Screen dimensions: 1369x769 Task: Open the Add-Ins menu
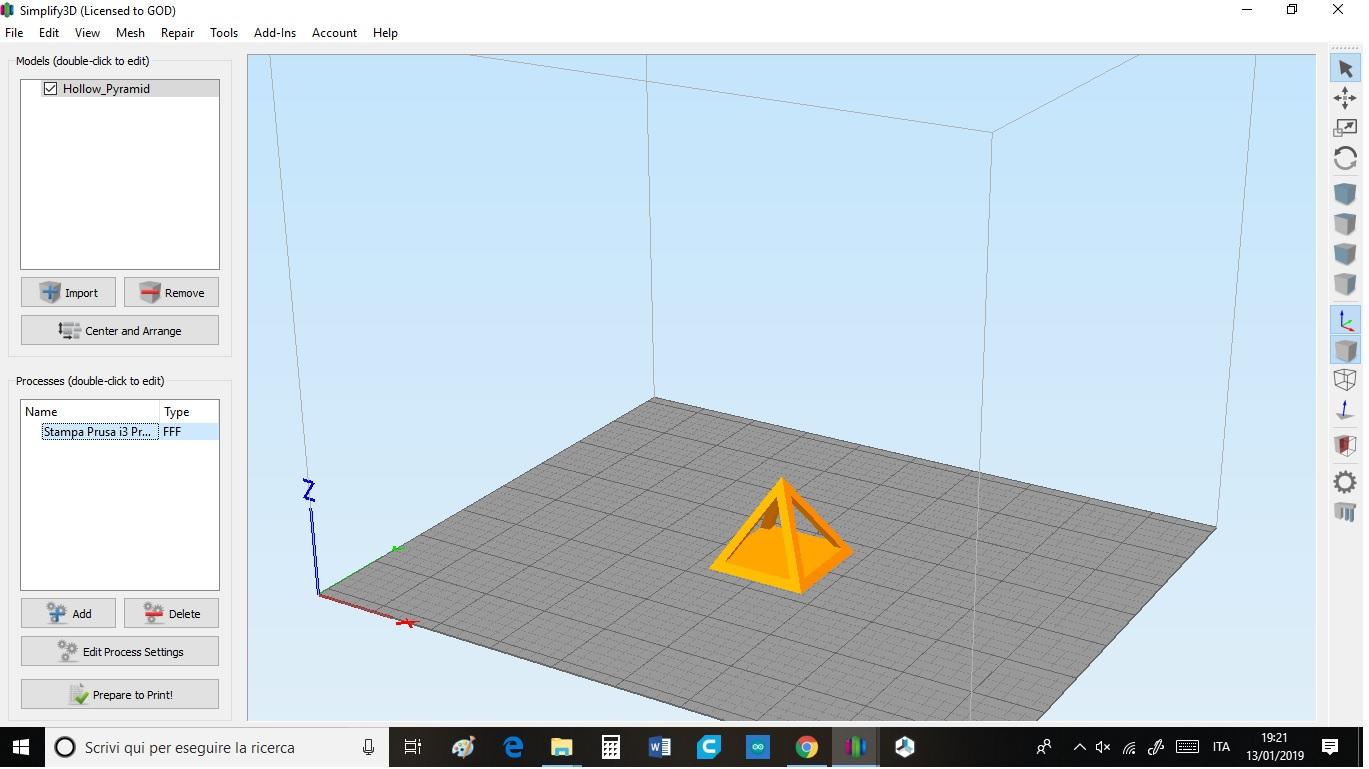[275, 33]
